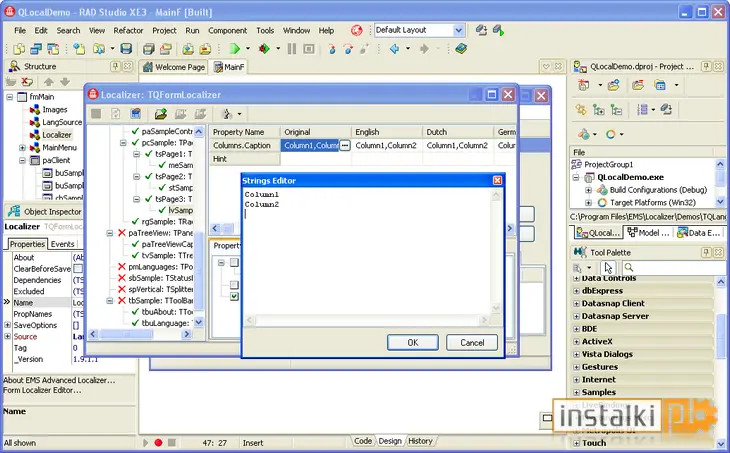Viewport: 730px width, 453px height.
Task: Expand the Source property in Object Inspector
Action: click(7, 336)
